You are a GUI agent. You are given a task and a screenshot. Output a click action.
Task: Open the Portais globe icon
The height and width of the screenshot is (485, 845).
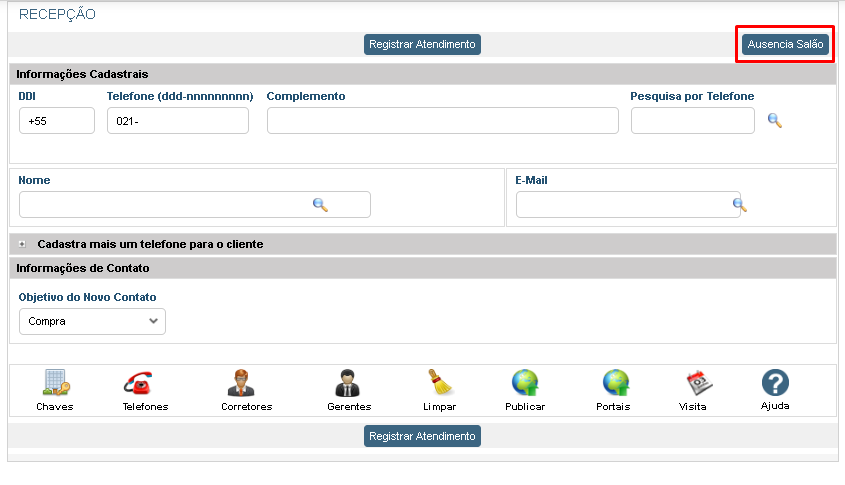615,383
